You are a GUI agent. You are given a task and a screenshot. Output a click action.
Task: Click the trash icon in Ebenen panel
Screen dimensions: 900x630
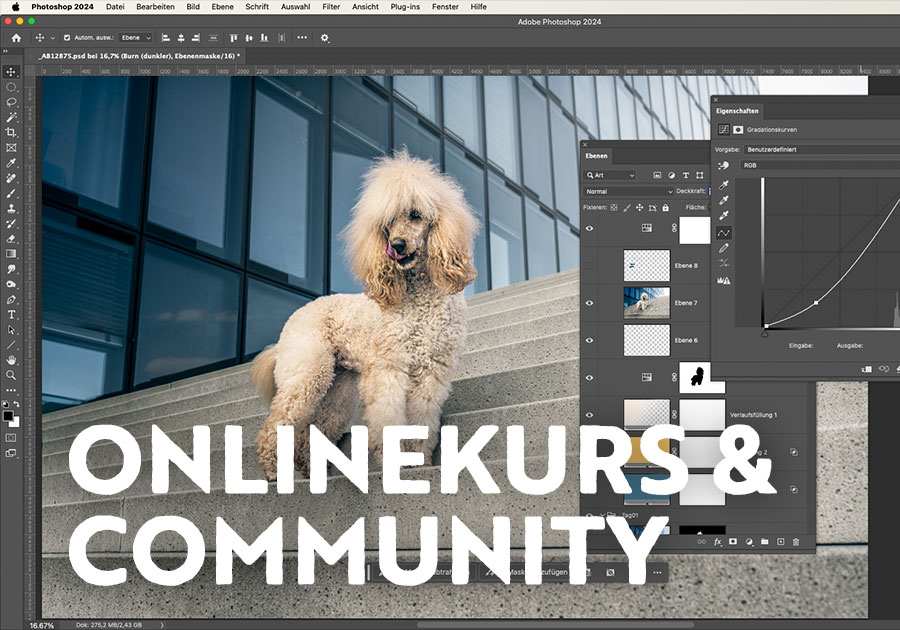[796, 541]
